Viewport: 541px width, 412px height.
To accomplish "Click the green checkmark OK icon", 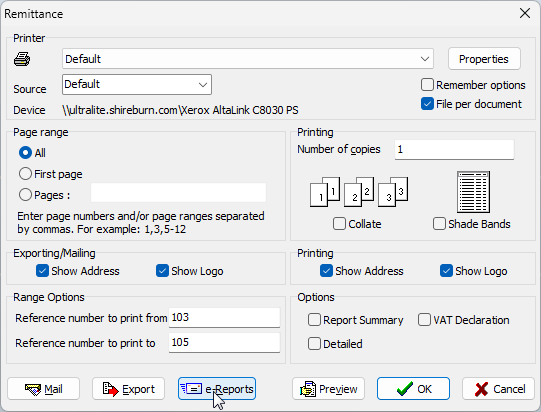I will click(405, 389).
